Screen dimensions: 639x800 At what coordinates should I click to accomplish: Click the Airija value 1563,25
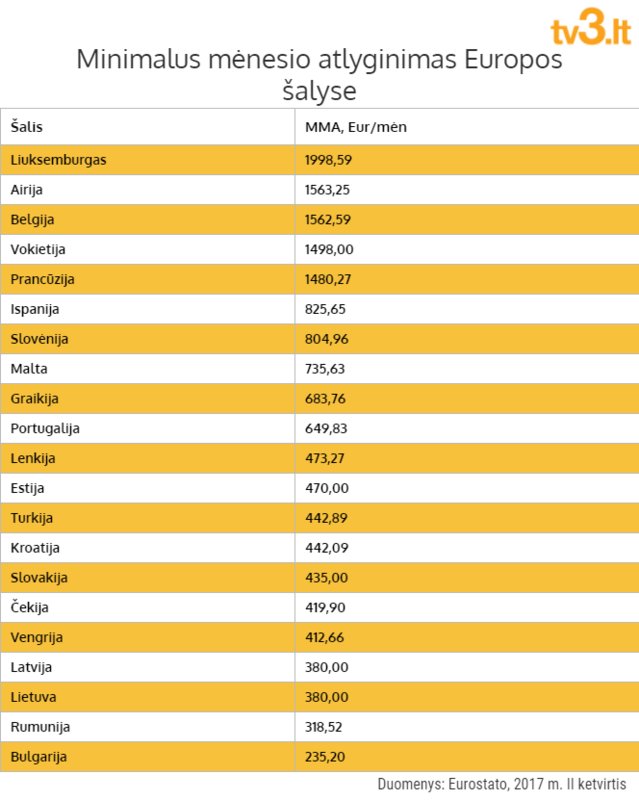[327, 190]
